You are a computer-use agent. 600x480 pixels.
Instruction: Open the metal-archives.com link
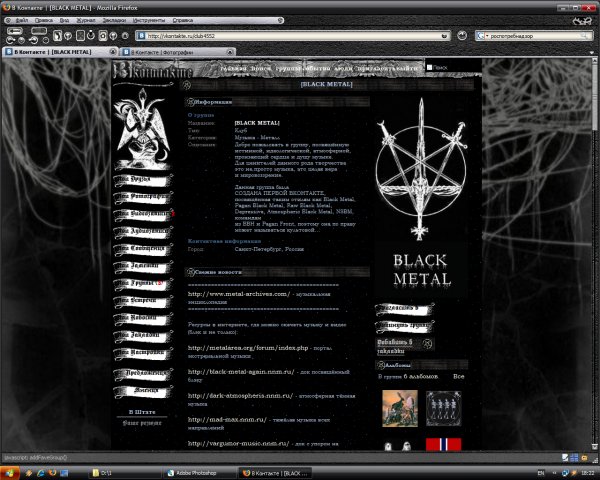click(239, 294)
